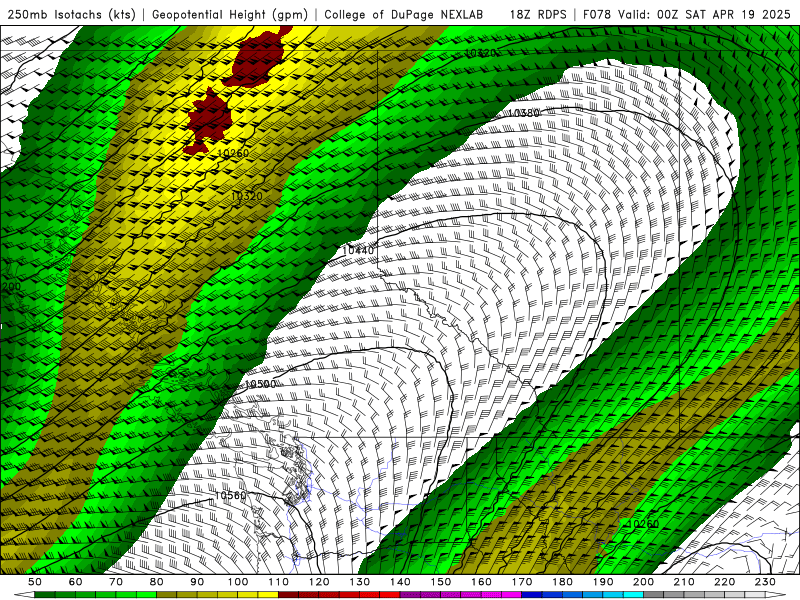The width and height of the screenshot is (800, 600).
Task: Click the dark green colorbar swatch right of 50
Action: (x=45, y=595)
